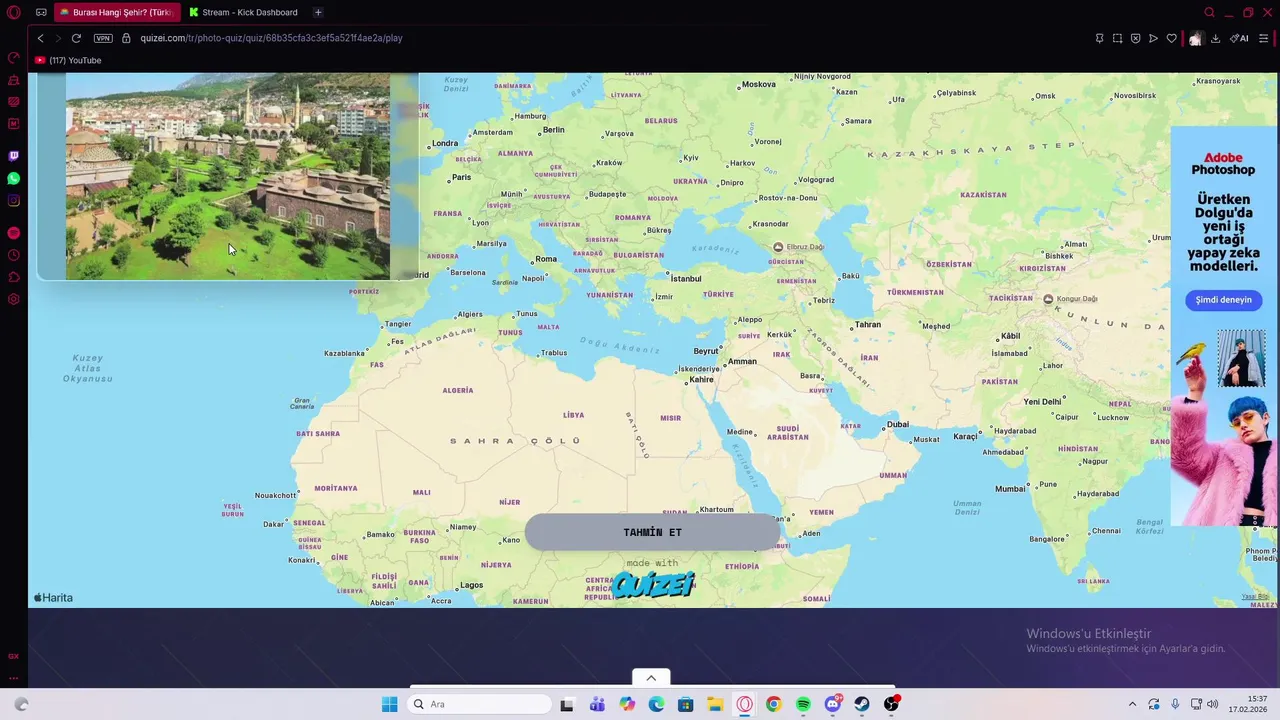Click the TÜRKİYE country label
Image resolution: width=1280 pixels, height=720 pixels.
718,294
